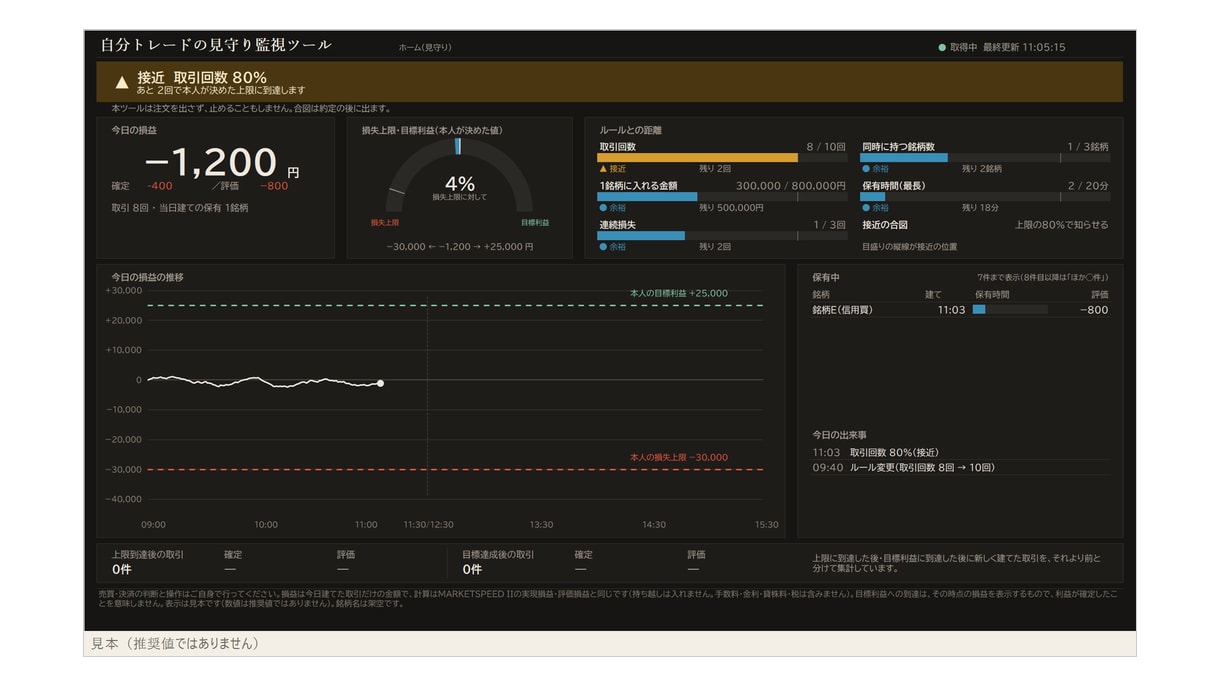The height and width of the screenshot is (686, 1220).
Task: Click the green connection status dot
Action: coord(942,47)
